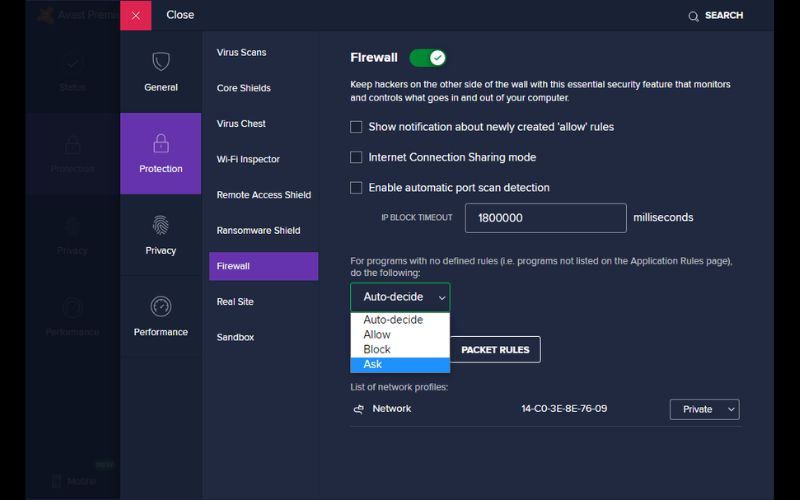
Task: Check Internet Connection Sharing mode
Action: (x=356, y=157)
